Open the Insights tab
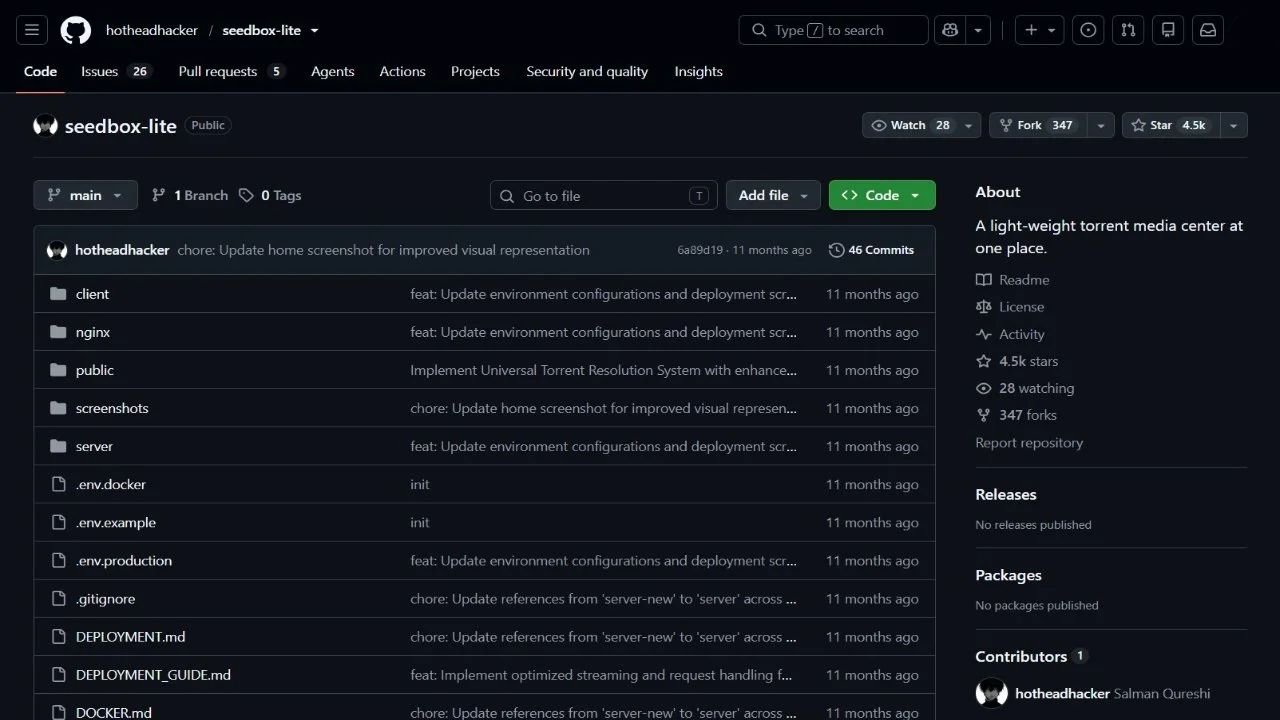 pyautogui.click(x=698, y=71)
